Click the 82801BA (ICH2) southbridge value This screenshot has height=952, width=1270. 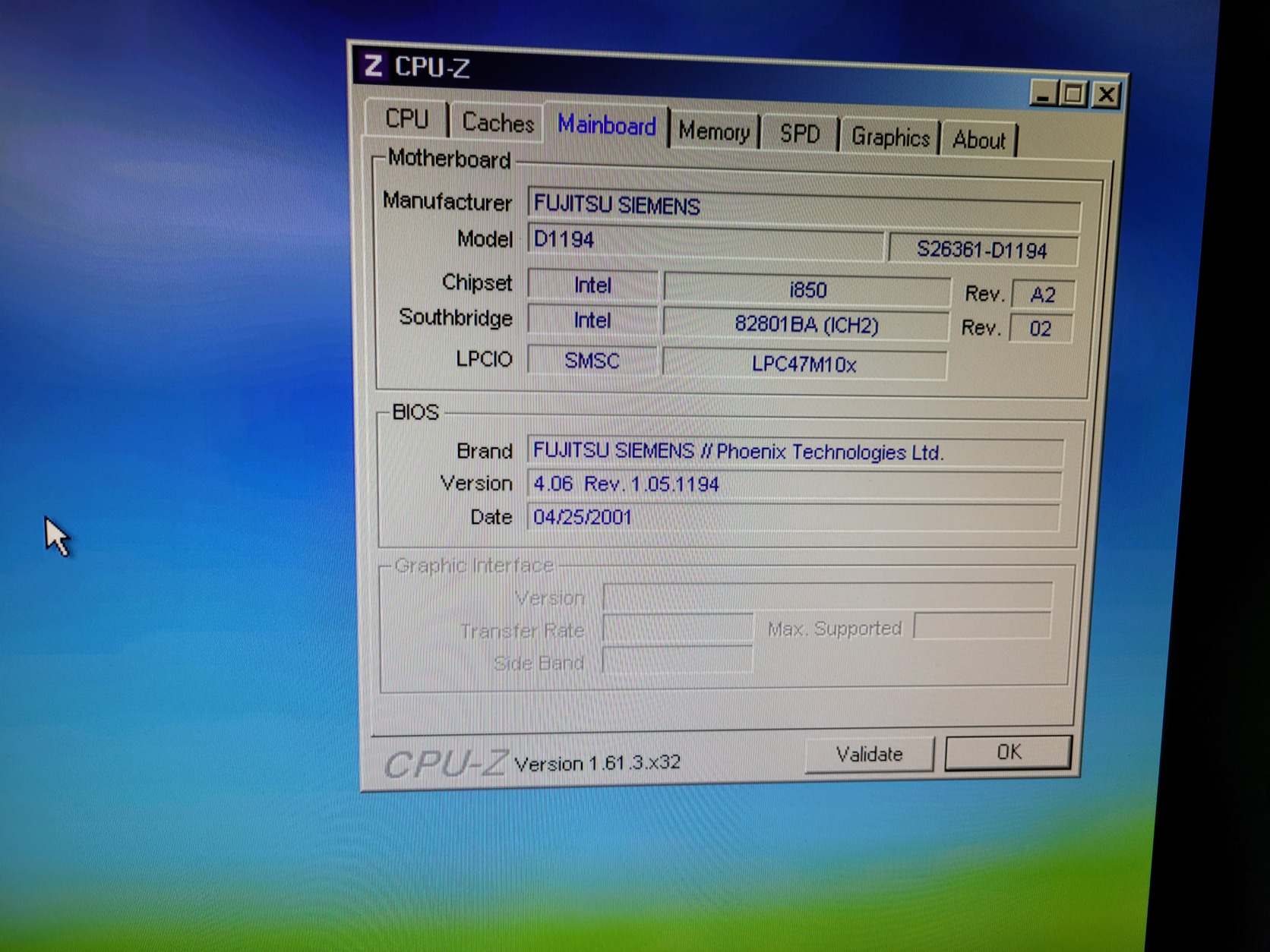[806, 325]
